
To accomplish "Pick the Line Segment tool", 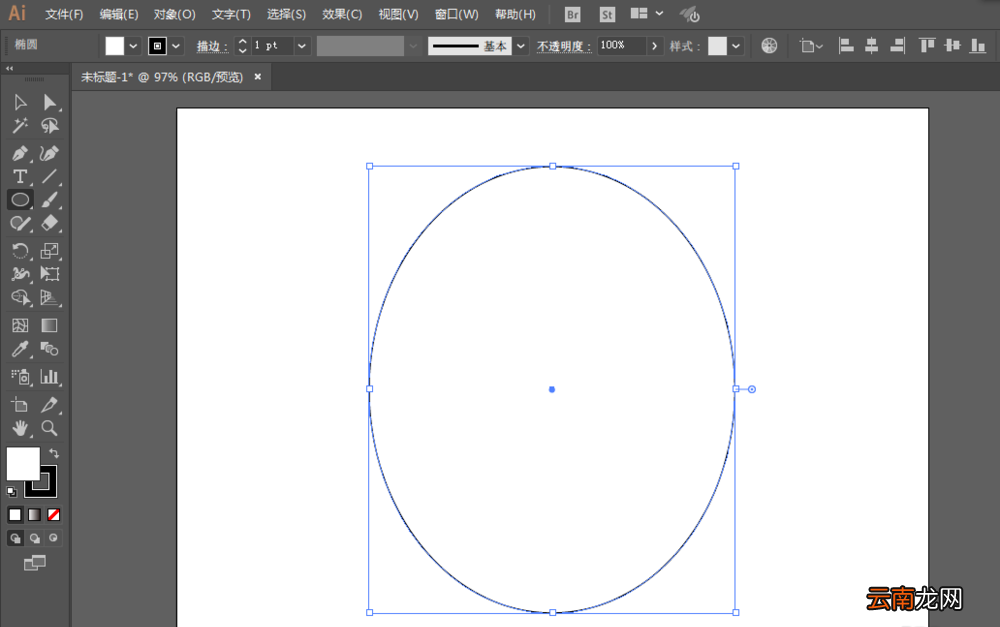I will pyautogui.click(x=50, y=176).
